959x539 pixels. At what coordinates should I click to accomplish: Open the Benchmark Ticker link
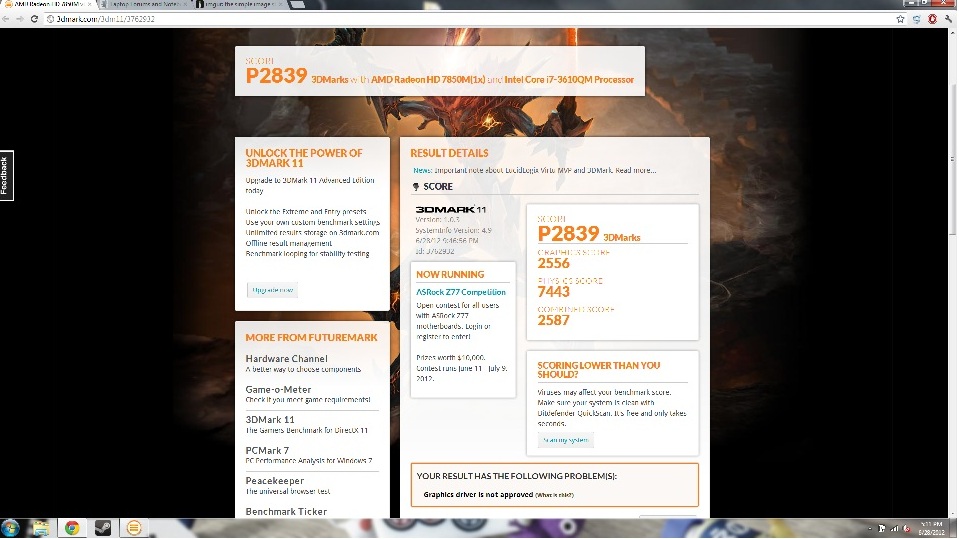pos(286,511)
